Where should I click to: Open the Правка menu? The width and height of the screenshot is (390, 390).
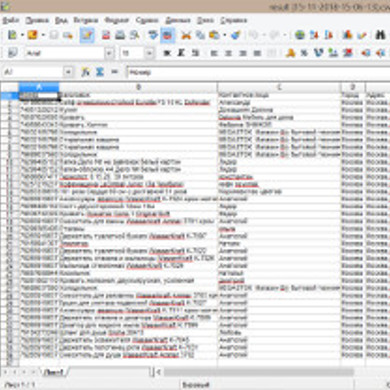(x=37, y=20)
